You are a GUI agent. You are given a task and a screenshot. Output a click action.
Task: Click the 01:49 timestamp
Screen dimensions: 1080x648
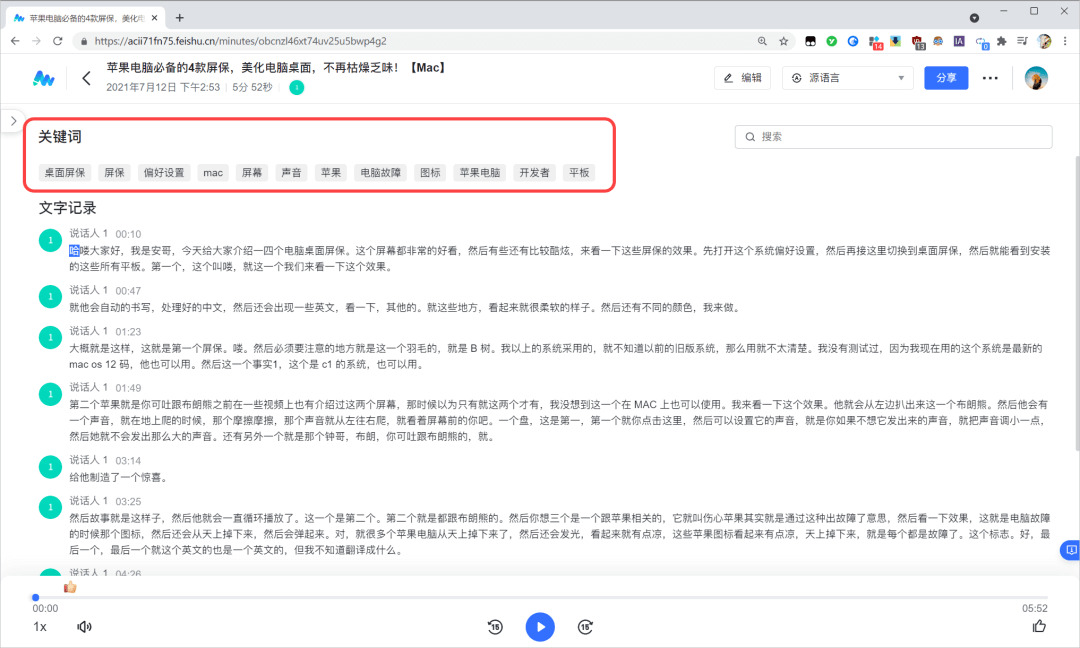(128, 388)
